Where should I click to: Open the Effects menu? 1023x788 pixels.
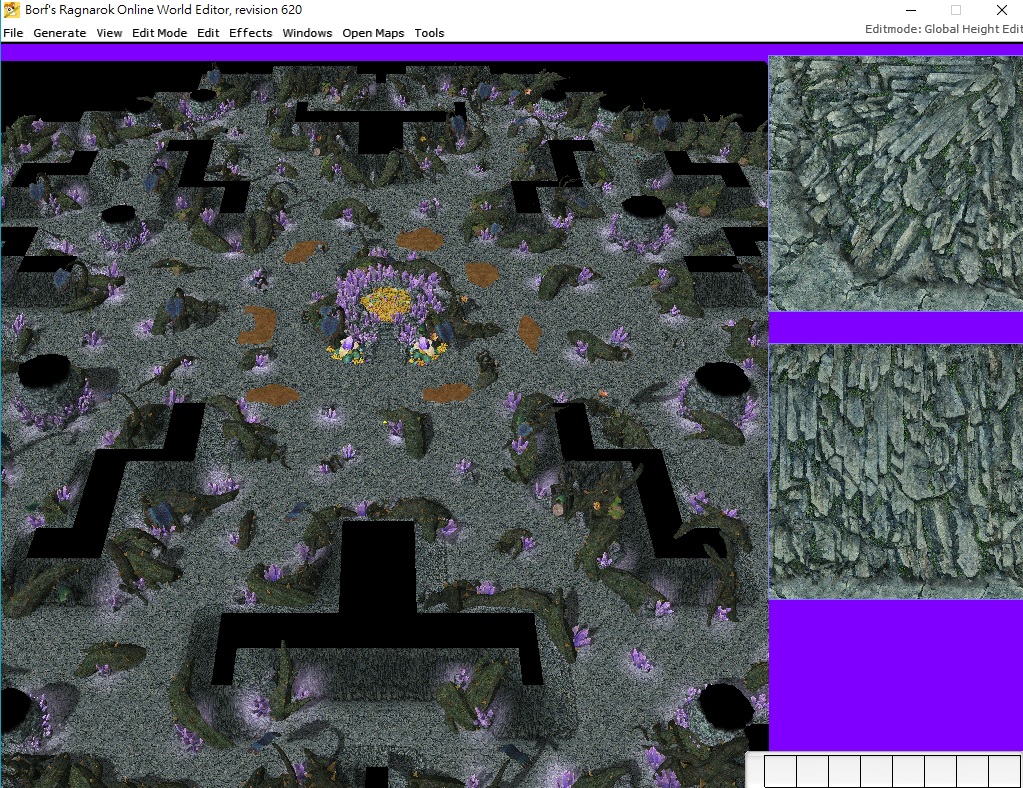click(x=251, y=33)
